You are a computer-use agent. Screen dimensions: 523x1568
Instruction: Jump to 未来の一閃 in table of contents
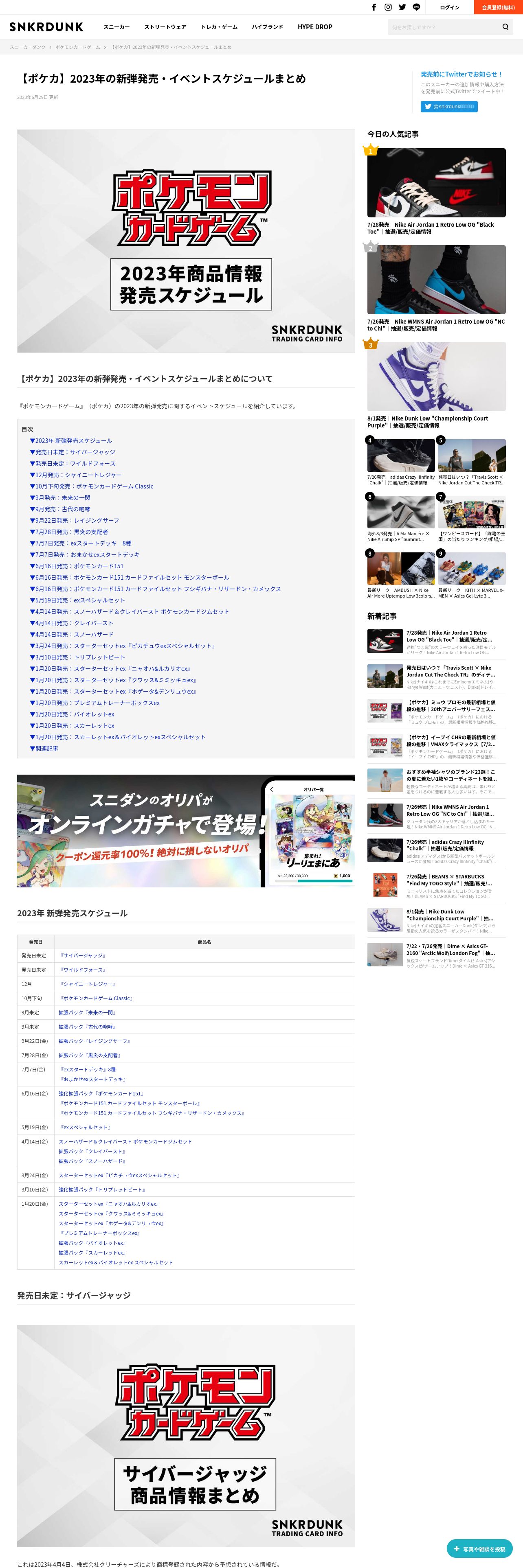click(59, 497)
